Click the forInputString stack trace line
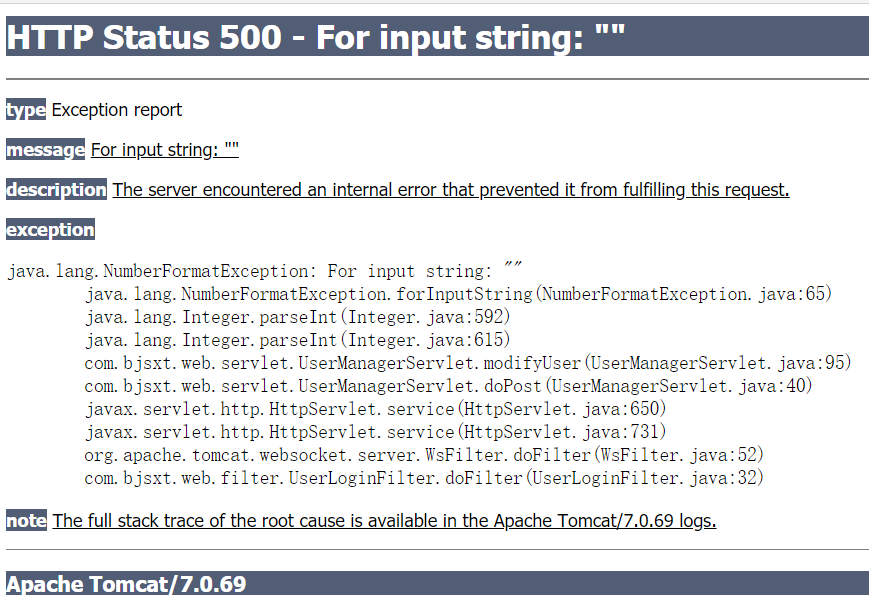Screen dimensions: 869x595 [458, 294]
